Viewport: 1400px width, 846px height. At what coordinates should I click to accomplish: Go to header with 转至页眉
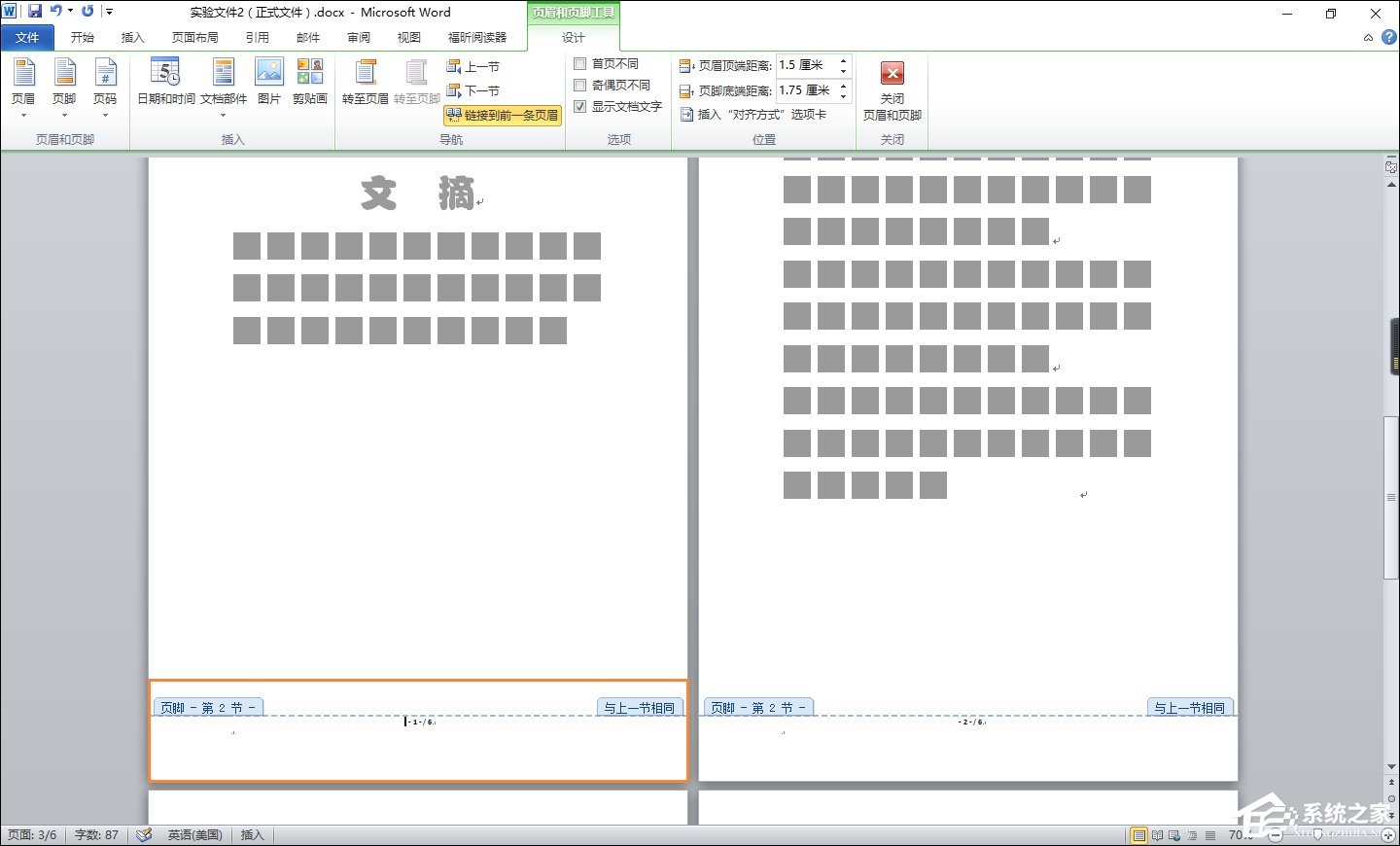pos(366,82)
